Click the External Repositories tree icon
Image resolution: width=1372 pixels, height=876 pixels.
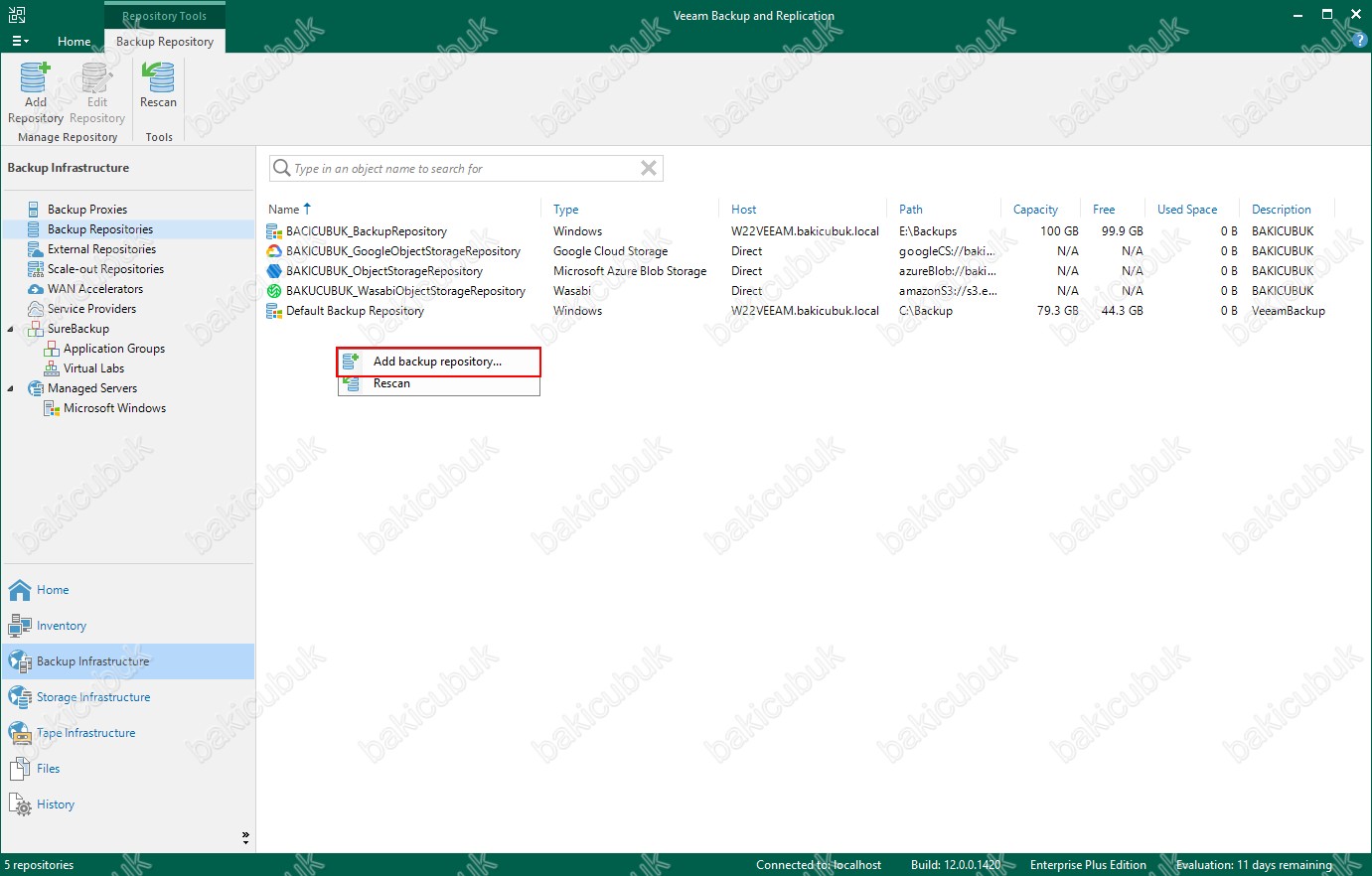(x=36, y=249)
